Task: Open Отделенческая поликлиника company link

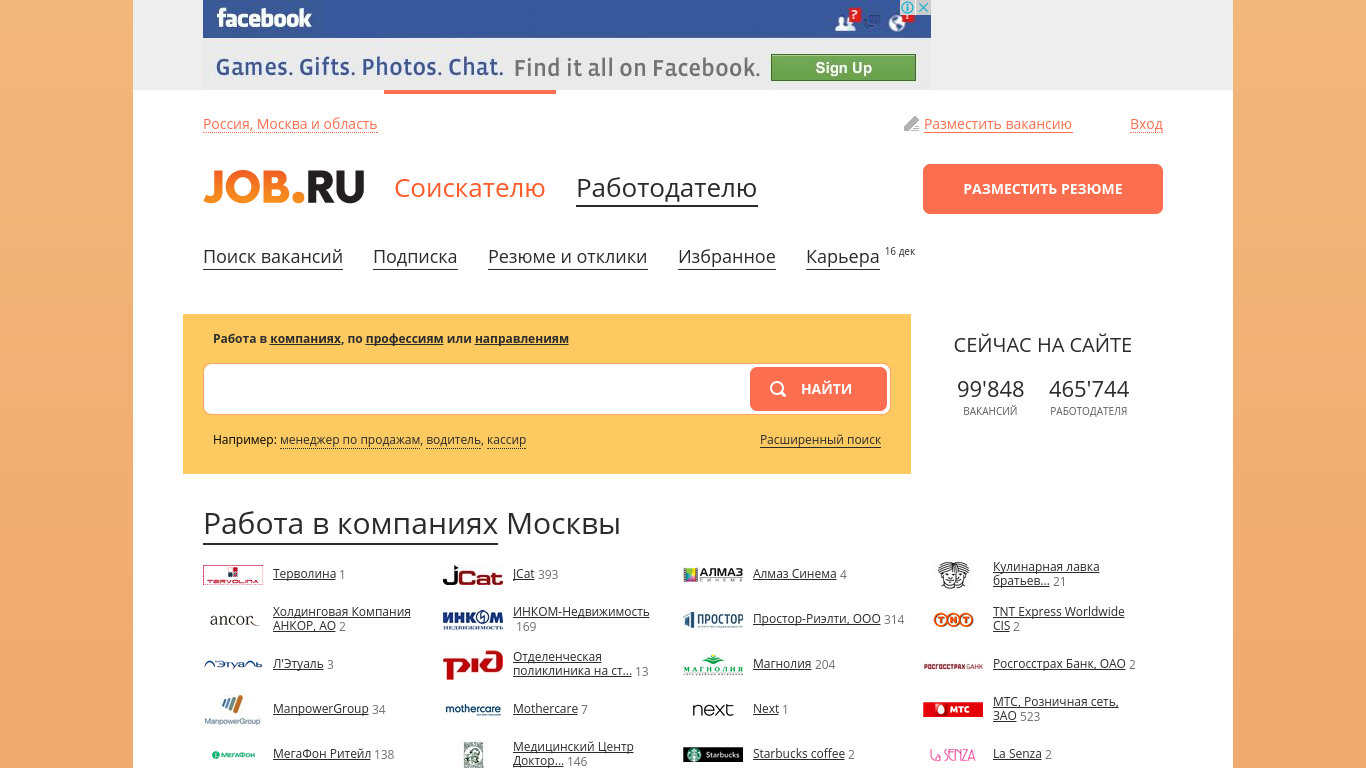Action: [x=572, y=664]
